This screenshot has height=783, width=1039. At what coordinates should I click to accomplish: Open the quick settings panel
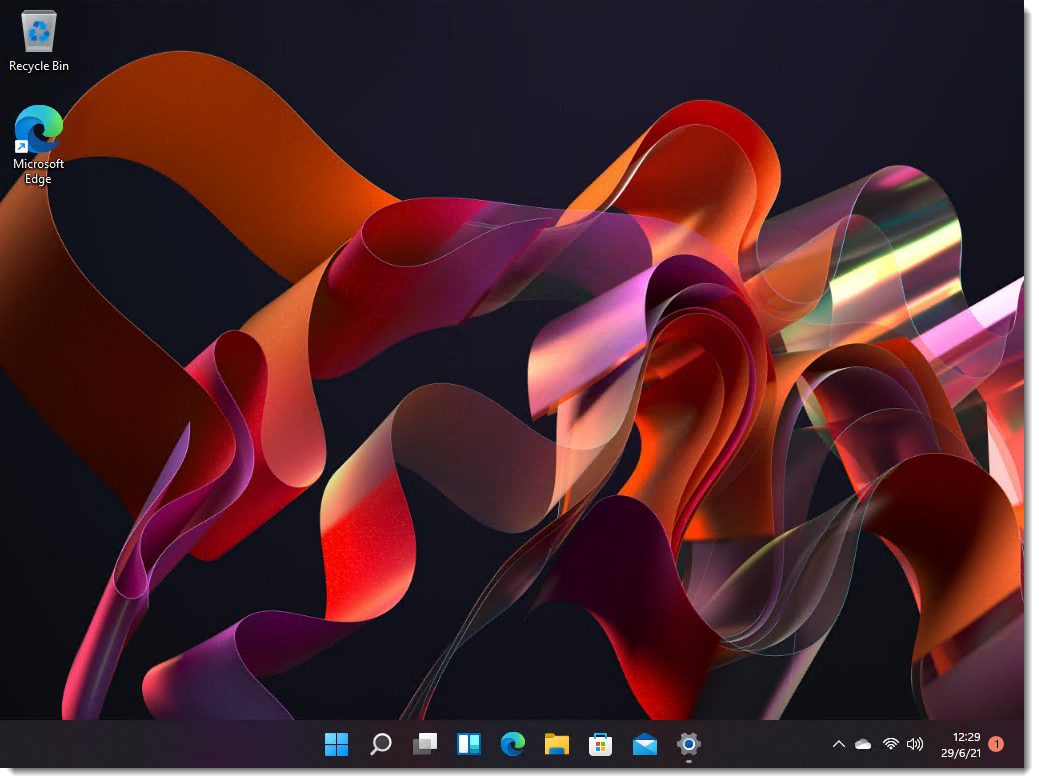901,744
